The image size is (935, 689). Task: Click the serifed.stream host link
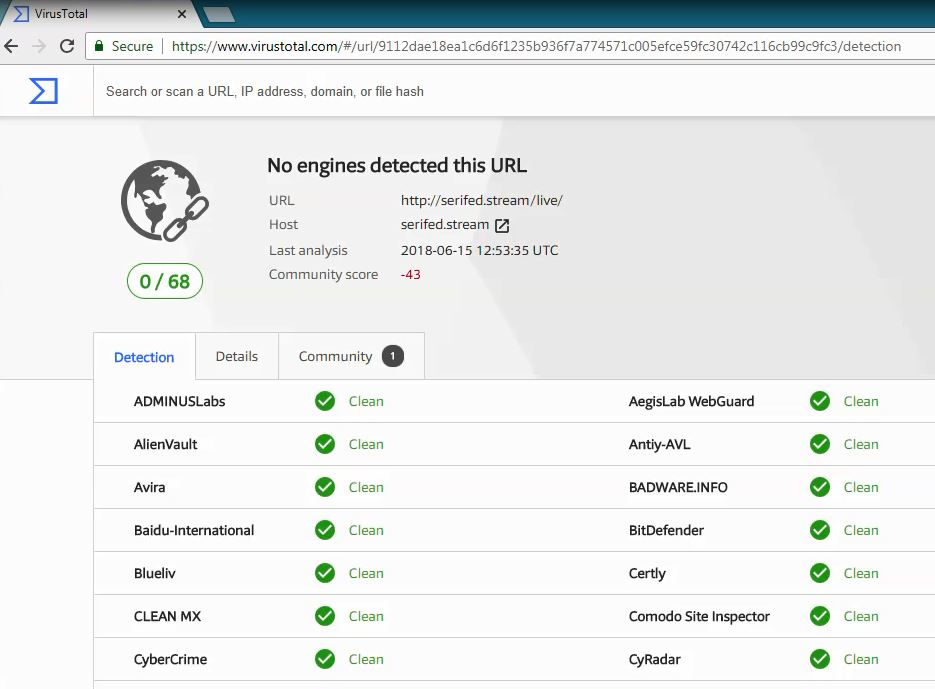pyautogui.click(x=445, y=224)
